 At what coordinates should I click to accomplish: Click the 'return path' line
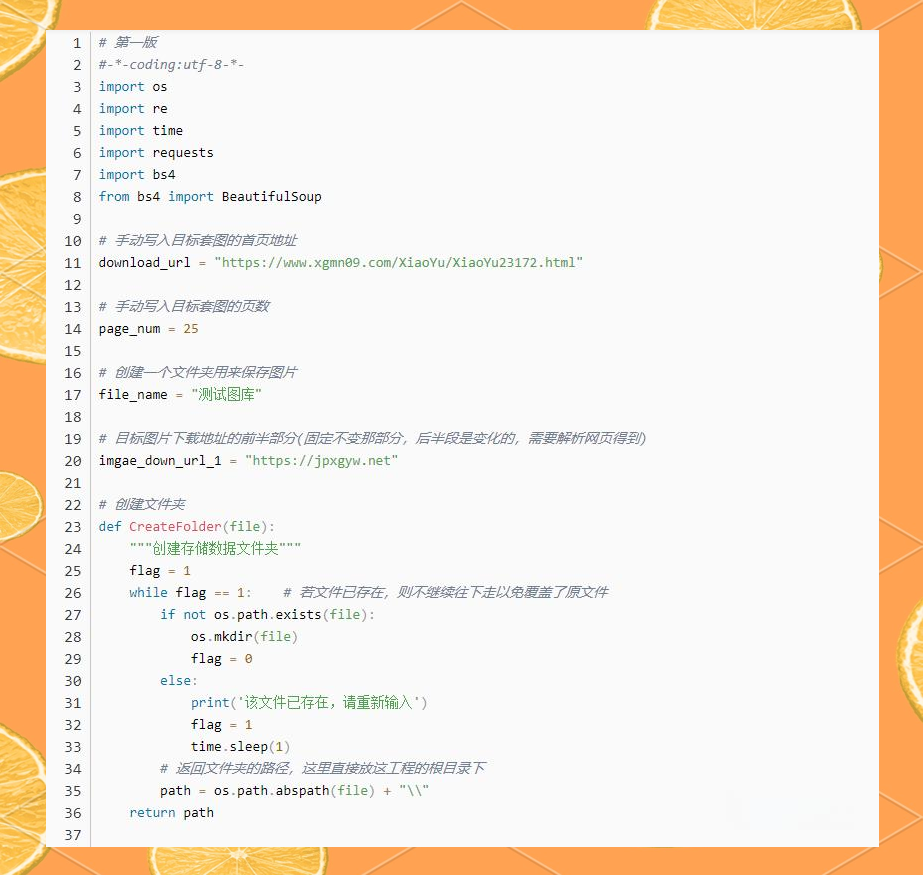pos(171,813)
